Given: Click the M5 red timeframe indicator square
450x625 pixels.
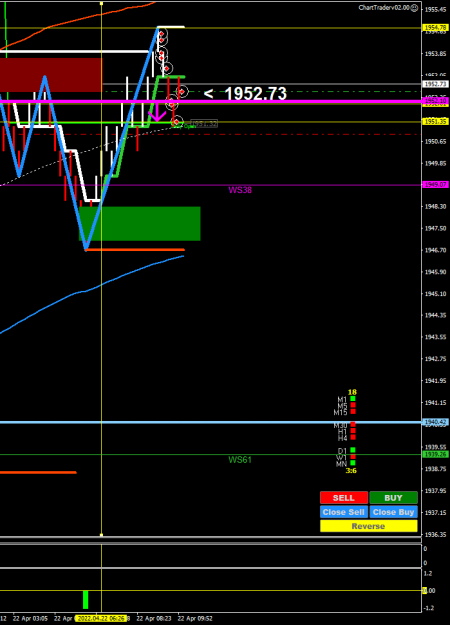Looking at the screenshot, I should click(353, 405).
